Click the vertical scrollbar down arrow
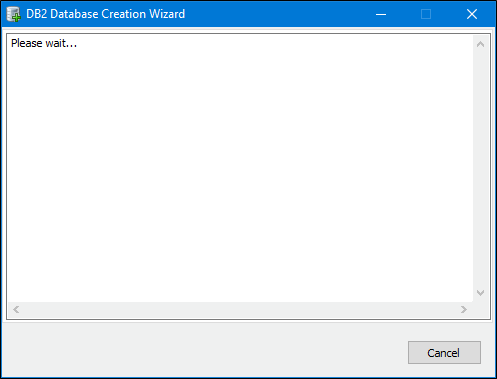The image size is (497, 379). 480,293
